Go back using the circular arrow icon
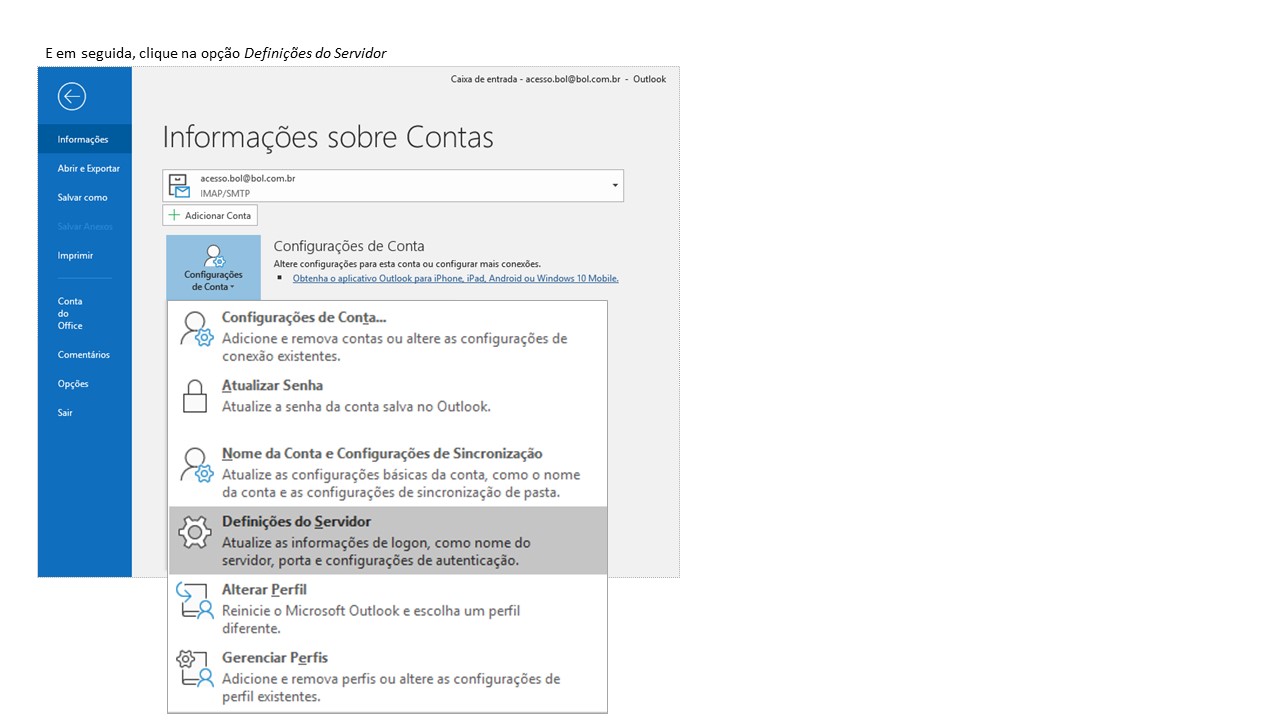The width and height of the screenshot is (1280, 720). tap(72, 96)
